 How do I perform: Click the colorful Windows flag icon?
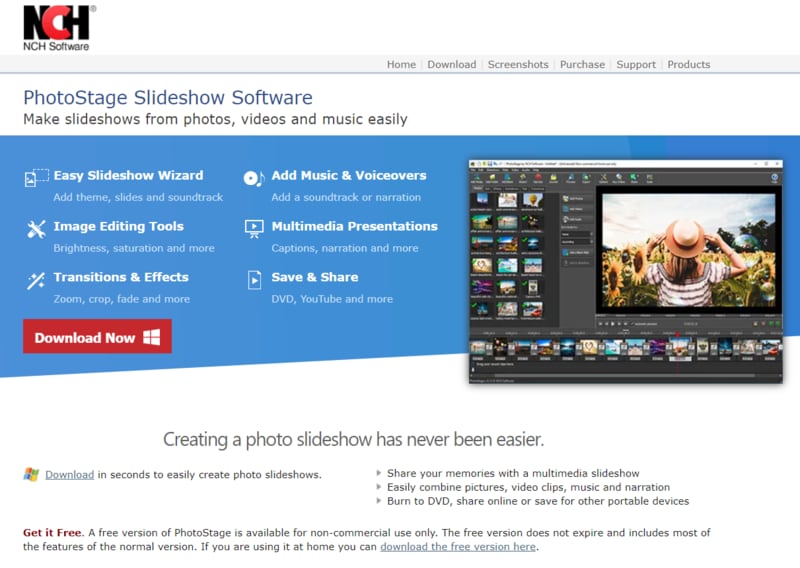(31, 474)
